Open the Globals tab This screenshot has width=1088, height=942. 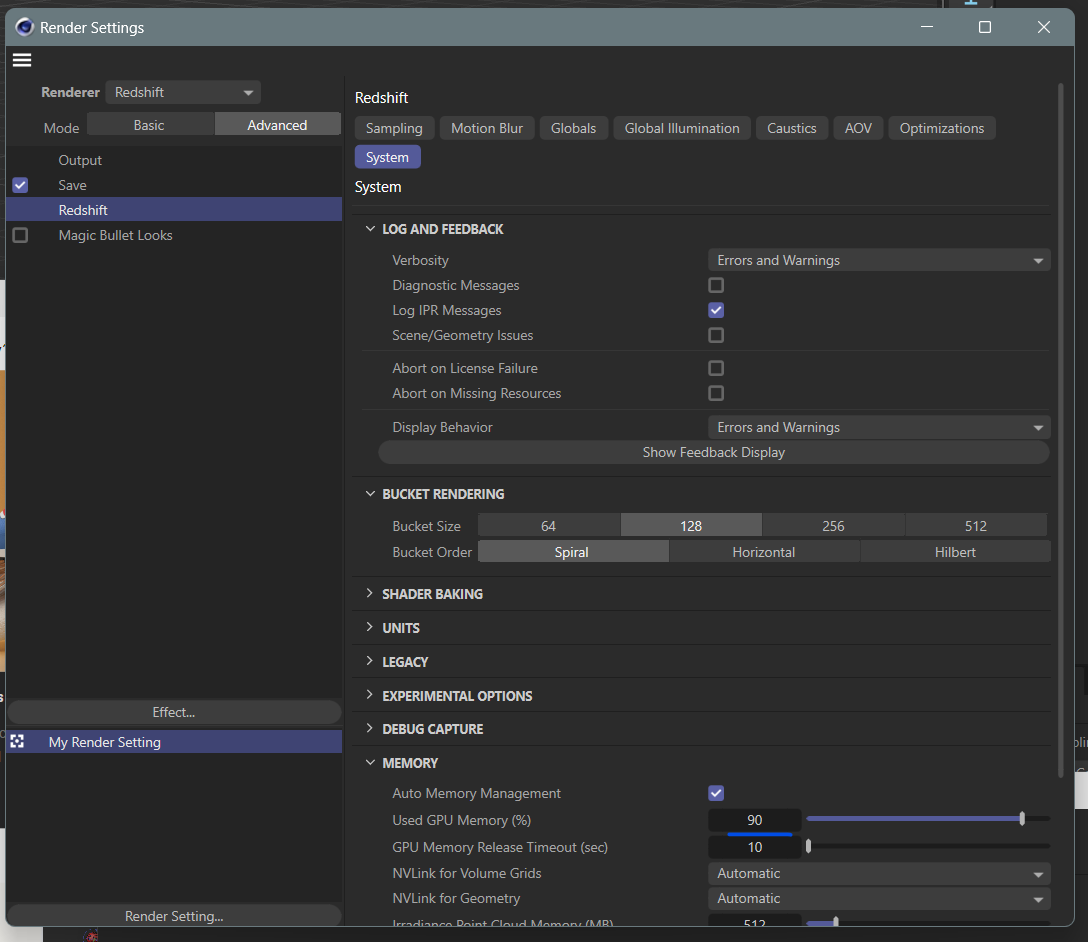pos(573,128)
